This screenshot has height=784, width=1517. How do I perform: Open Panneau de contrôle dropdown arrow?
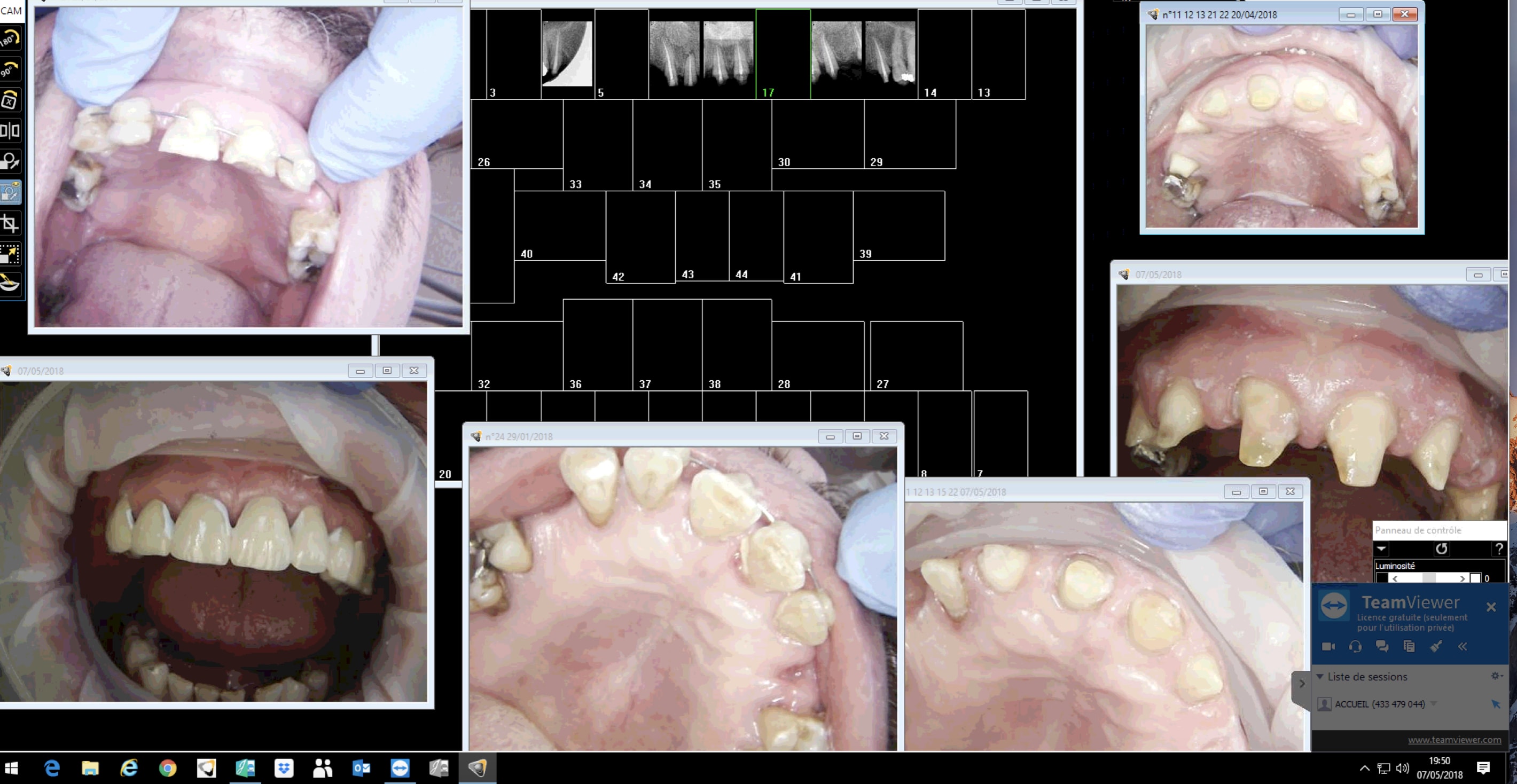click(x=1381, y=548)
